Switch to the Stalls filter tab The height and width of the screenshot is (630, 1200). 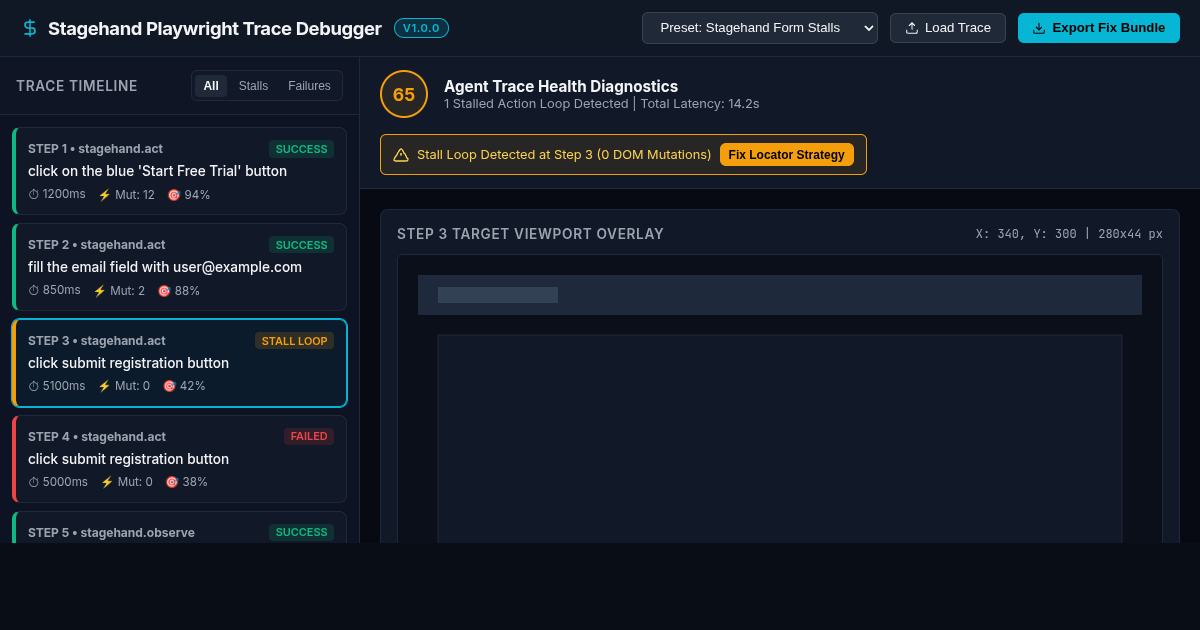click(x=253, y=86)
